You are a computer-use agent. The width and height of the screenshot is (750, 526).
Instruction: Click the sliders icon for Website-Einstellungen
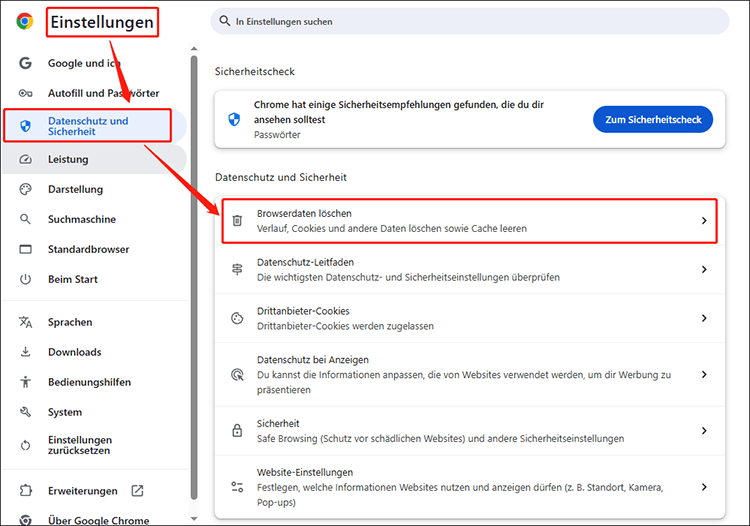pos(237,487)
